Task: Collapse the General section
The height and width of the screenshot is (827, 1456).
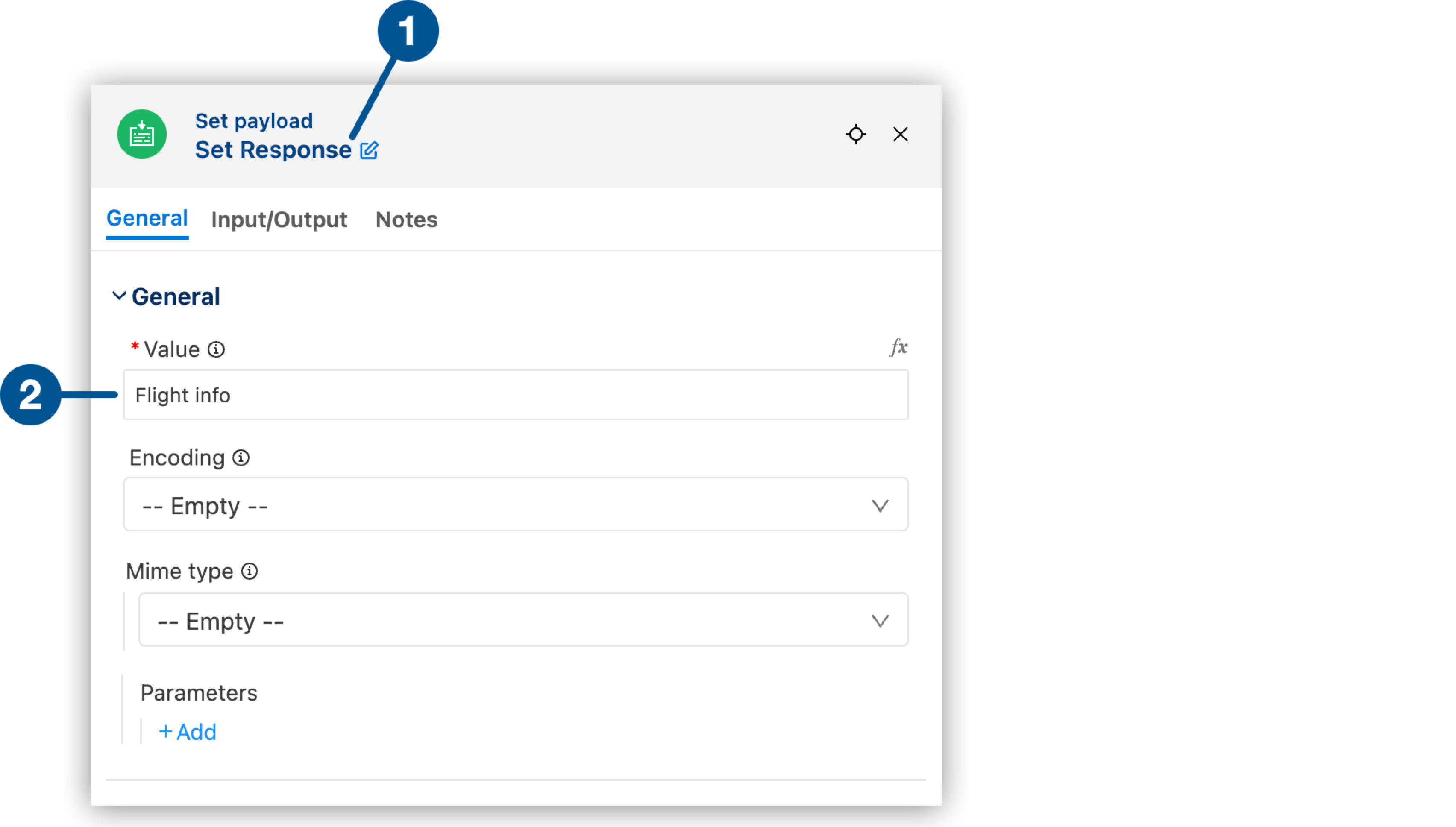Action: tap(119, 295)
